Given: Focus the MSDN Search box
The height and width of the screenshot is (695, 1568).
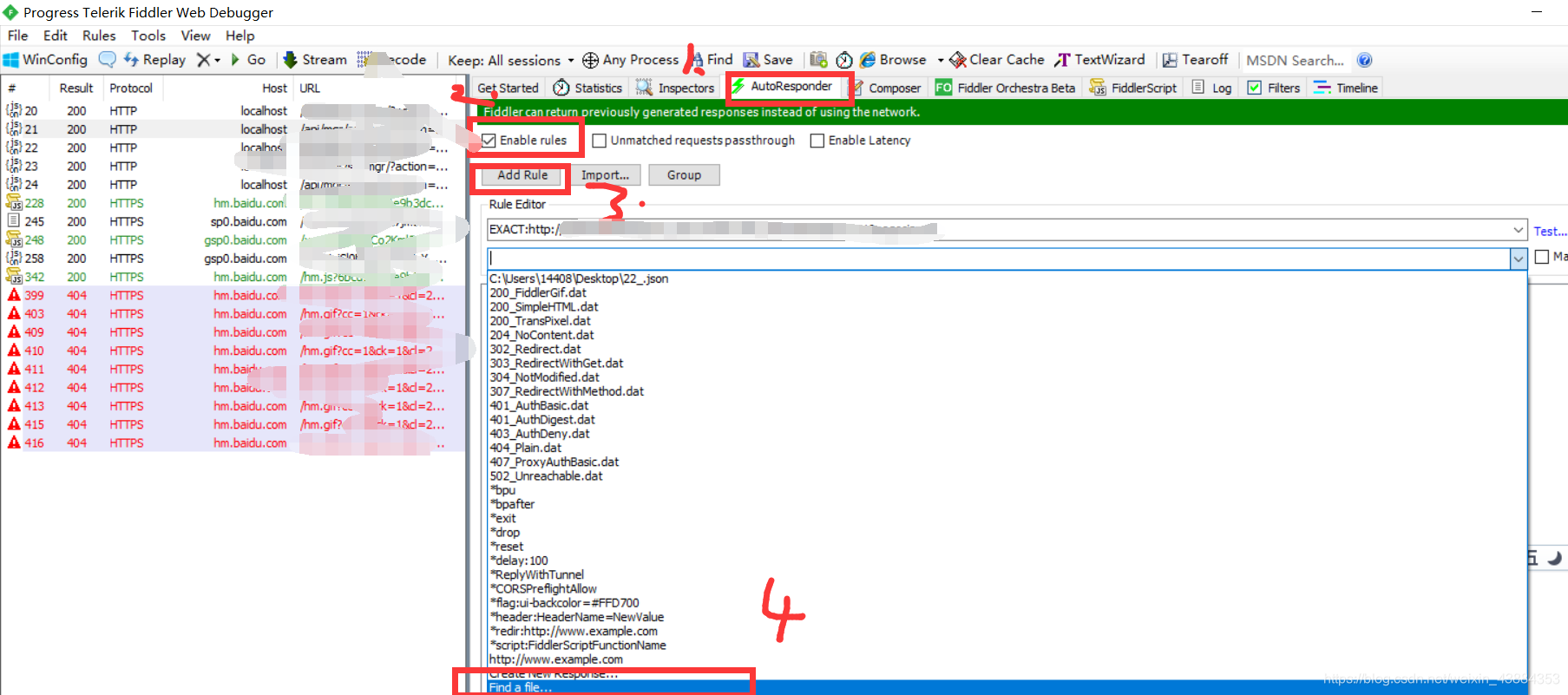Looking at the screenshot, I should pos(1296,60).
